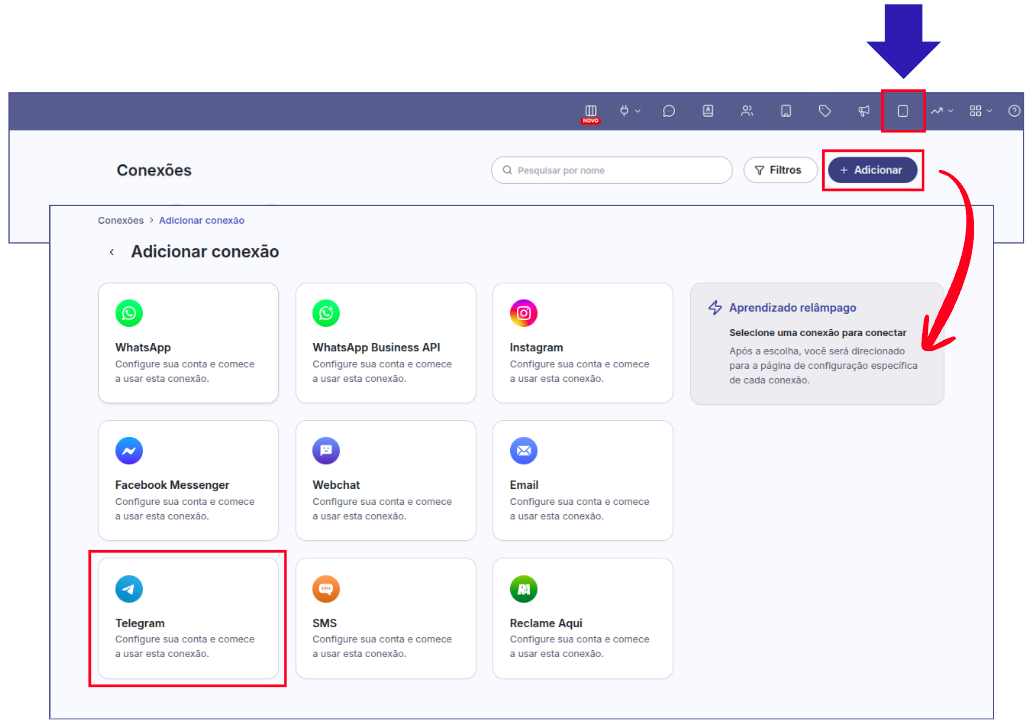Go back using arrow beside Adicionar conexão
The width and height of the screenshot is (1032, 726).
112,253
